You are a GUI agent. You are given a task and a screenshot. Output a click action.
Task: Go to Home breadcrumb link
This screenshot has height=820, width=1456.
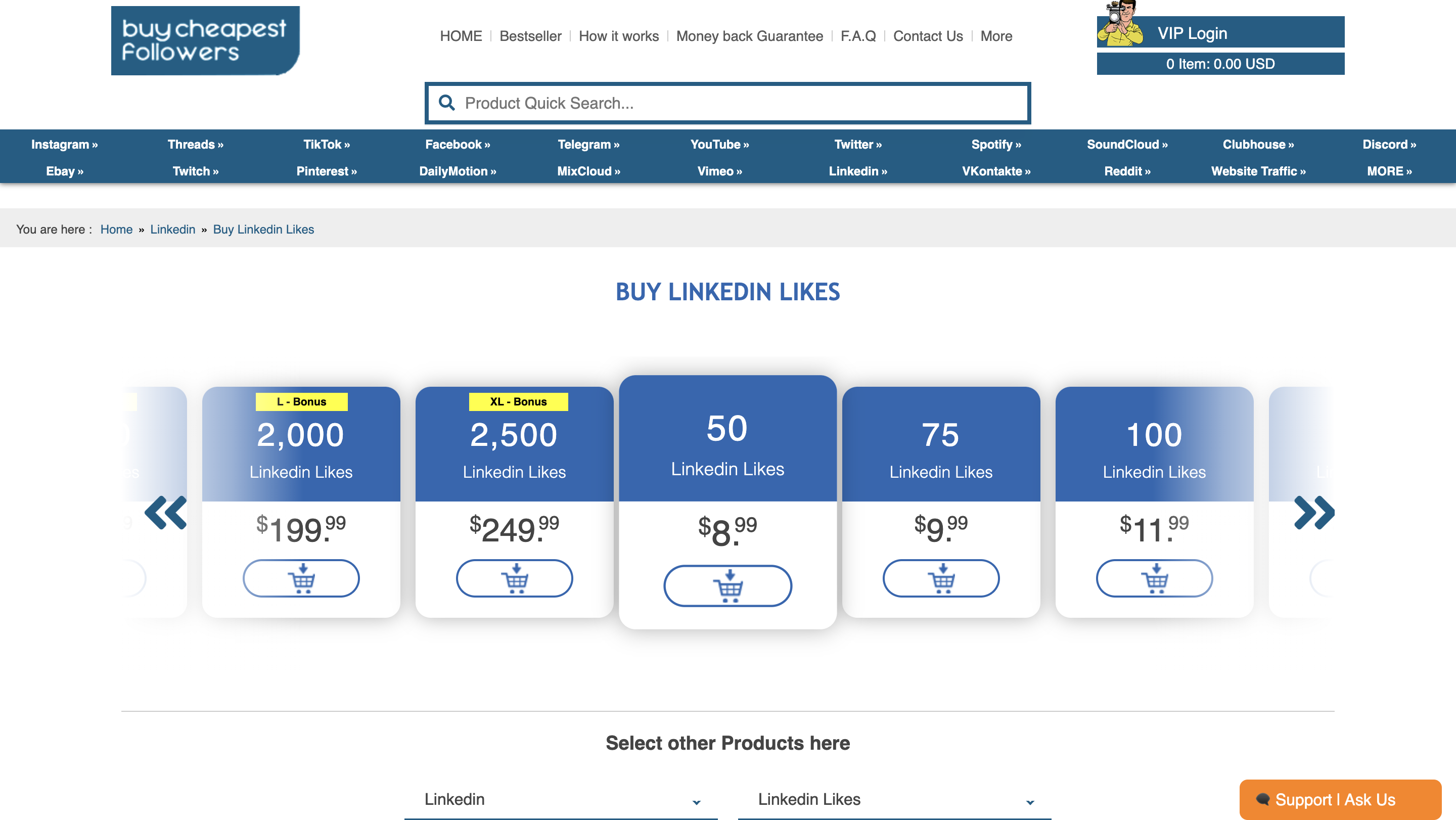(116, 229)
